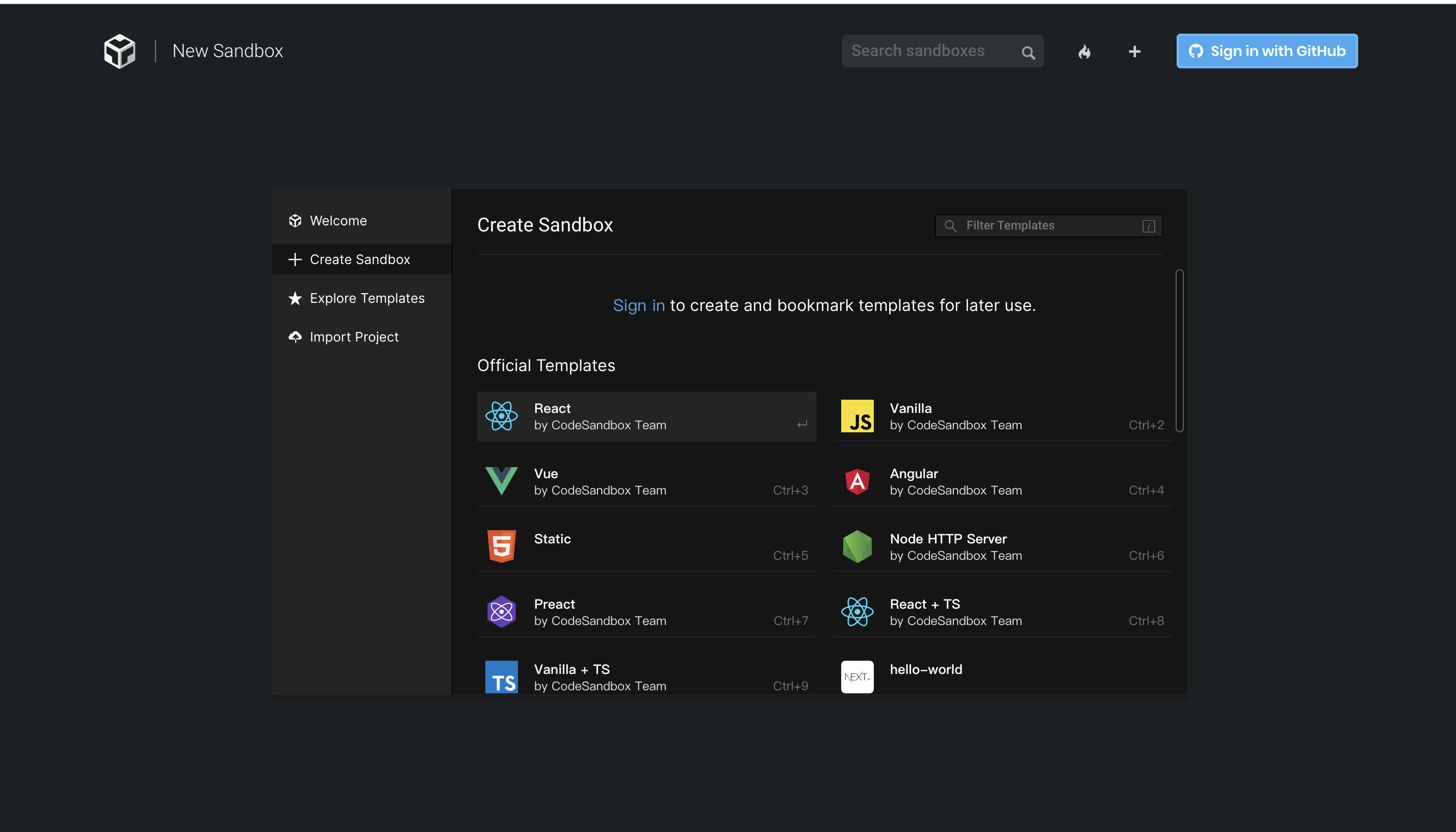The height and width of the screenshot is (832, 1456).
Task: Click the search magnifier icon
Action: (1028, 53)
